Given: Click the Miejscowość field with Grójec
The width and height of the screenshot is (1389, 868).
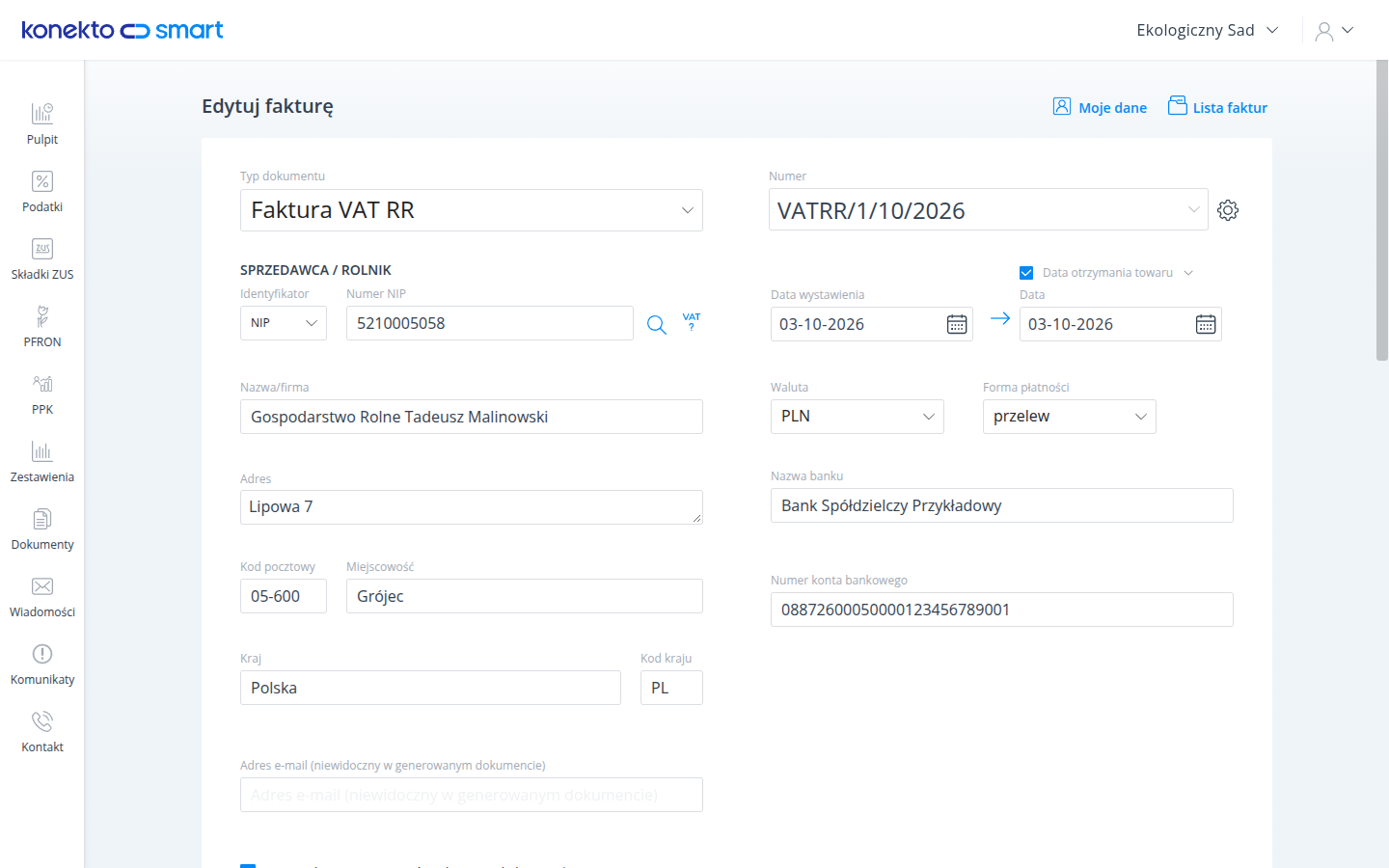Looking at the screenshot, I should coord(525,596).
